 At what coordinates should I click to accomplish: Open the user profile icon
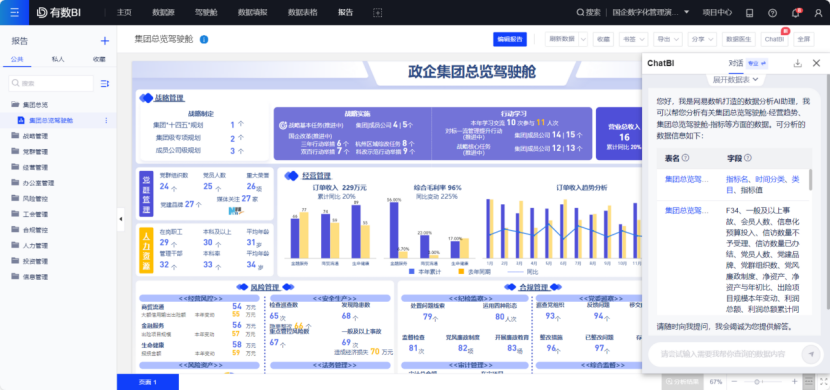[x=818, y=13]
